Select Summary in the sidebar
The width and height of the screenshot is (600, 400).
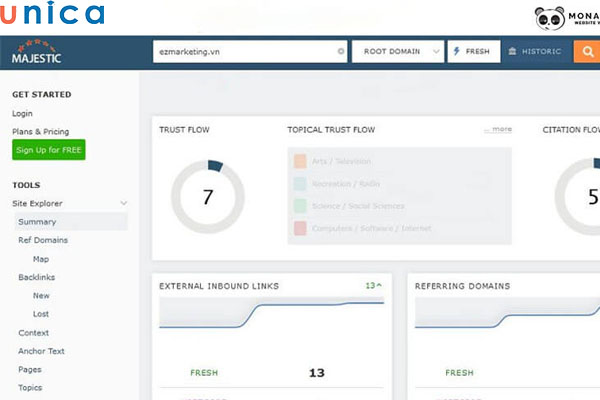click(x=37, y=222)
